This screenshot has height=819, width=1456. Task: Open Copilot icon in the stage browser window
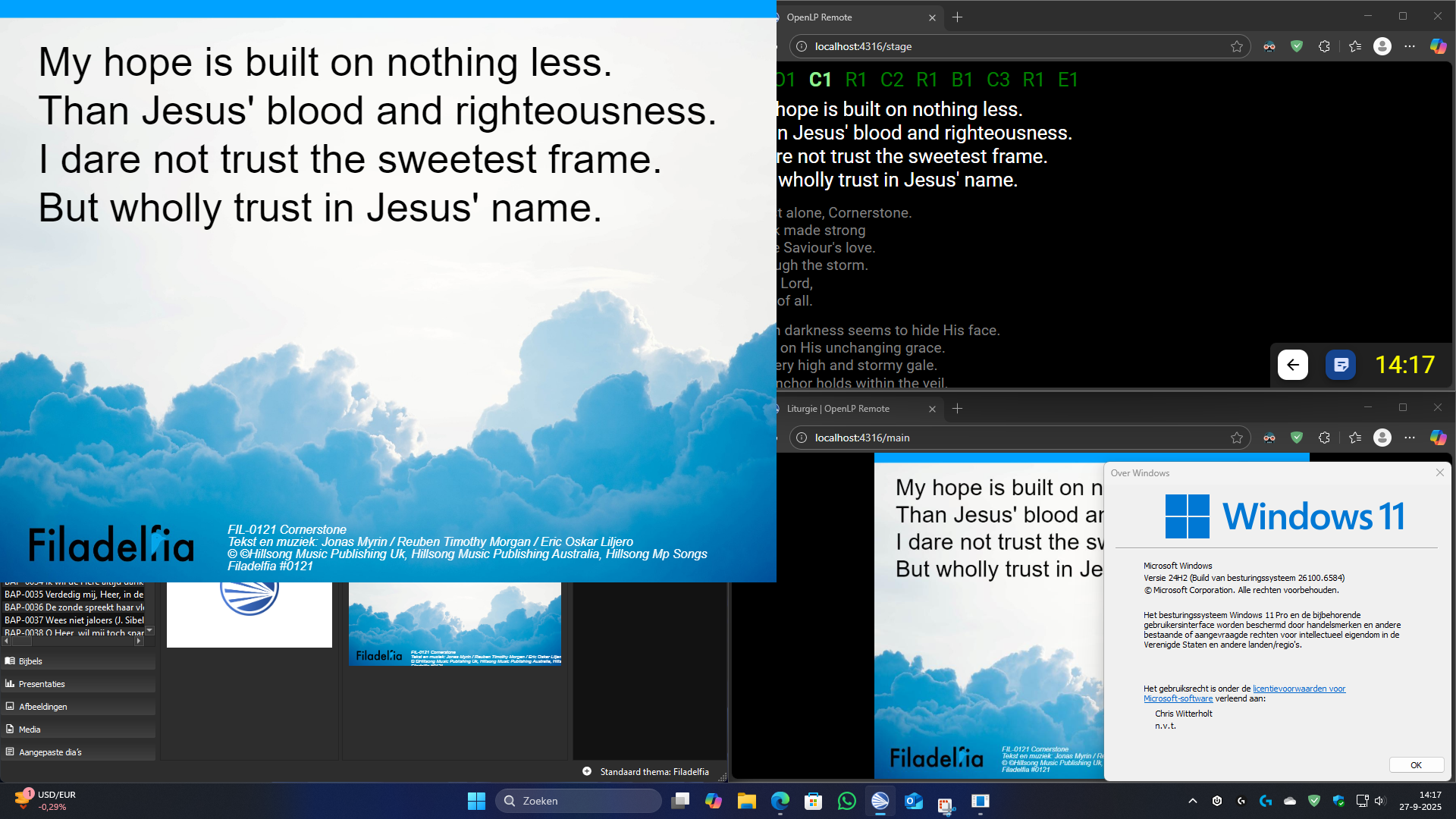click(x=1438, y=46)
